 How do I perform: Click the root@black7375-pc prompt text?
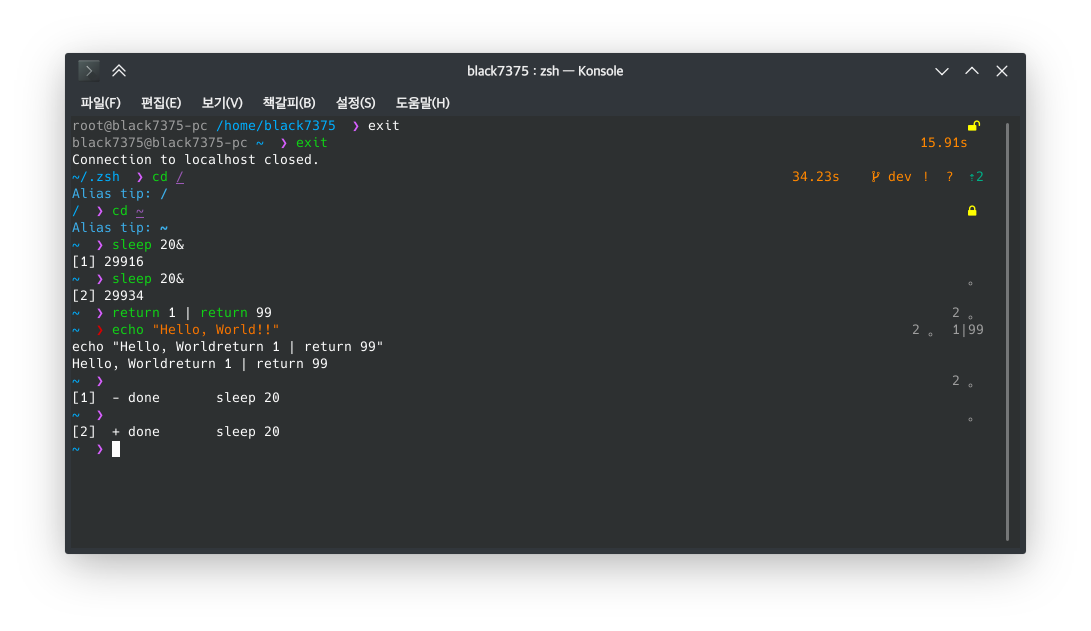pyautogui.click(x=140, y=125)
